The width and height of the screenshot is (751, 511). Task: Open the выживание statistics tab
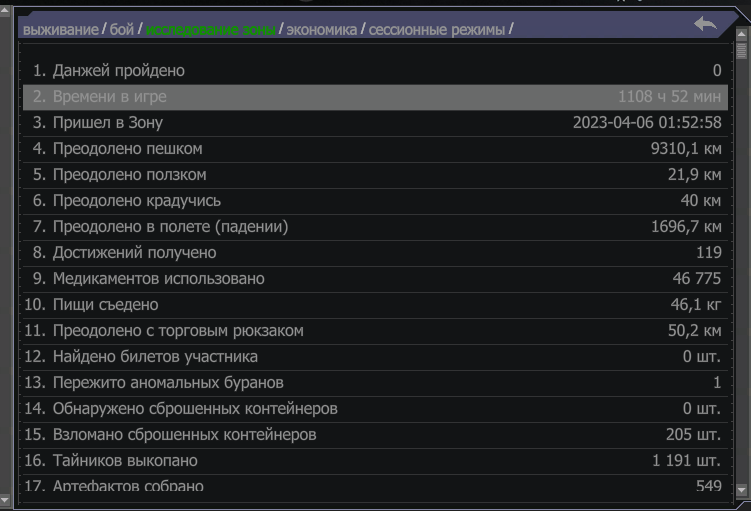(61, 30)
